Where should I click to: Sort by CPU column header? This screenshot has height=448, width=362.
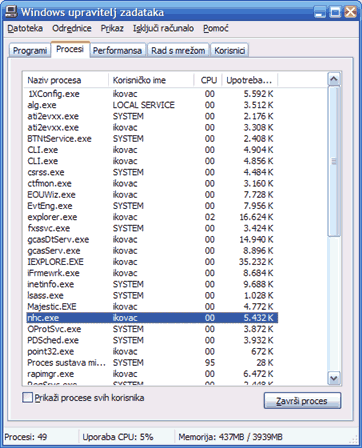pos(208,80)
